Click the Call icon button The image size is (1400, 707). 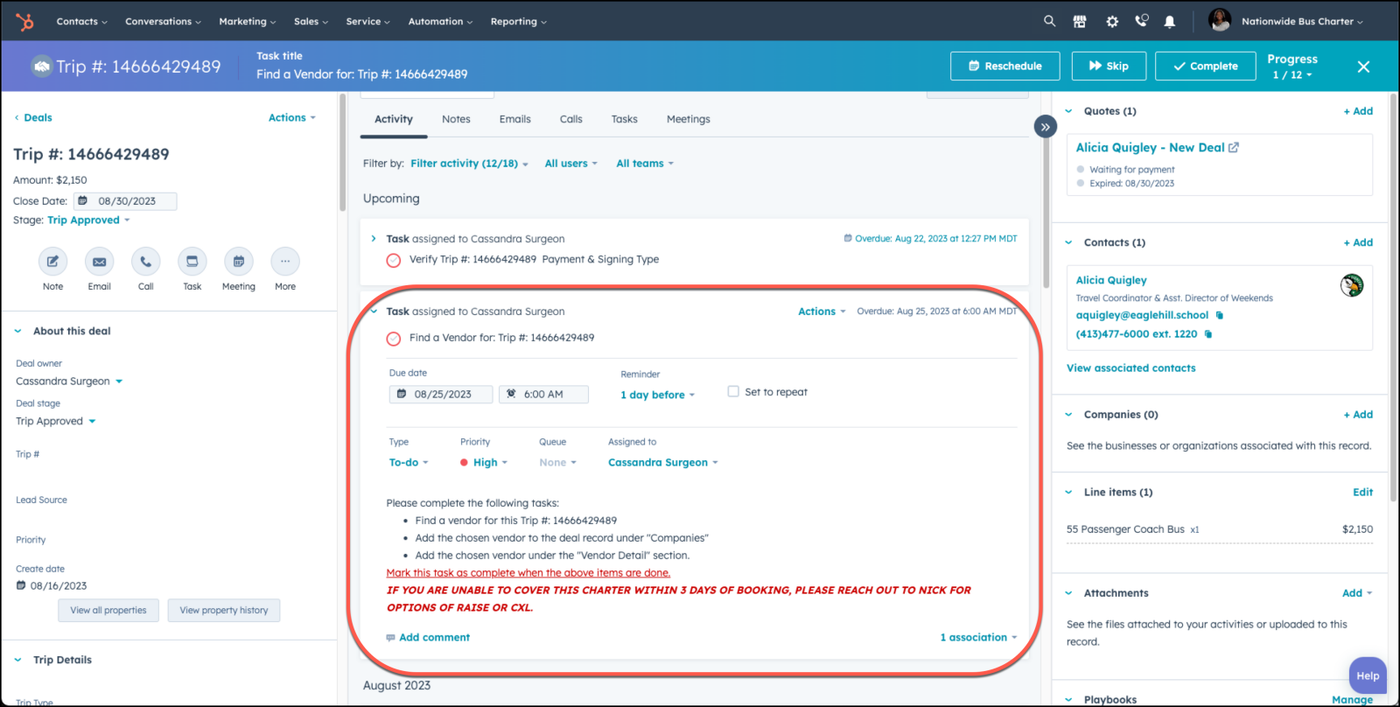(146, 262)
